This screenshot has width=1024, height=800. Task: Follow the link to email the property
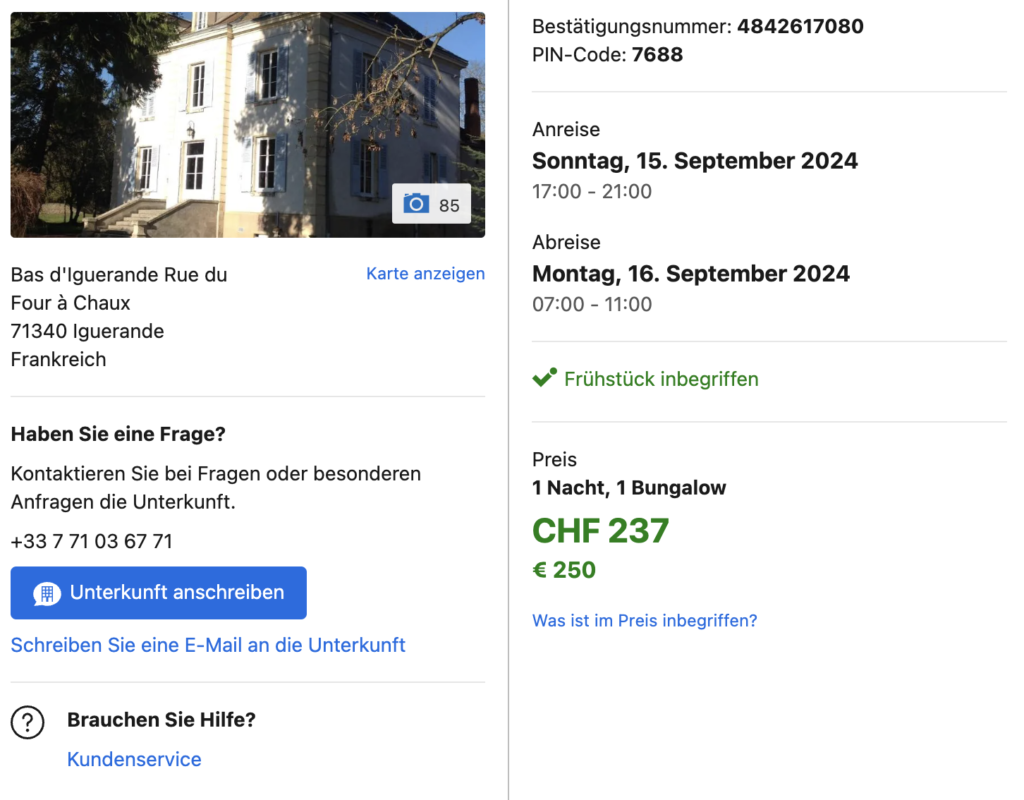point(208,645)
